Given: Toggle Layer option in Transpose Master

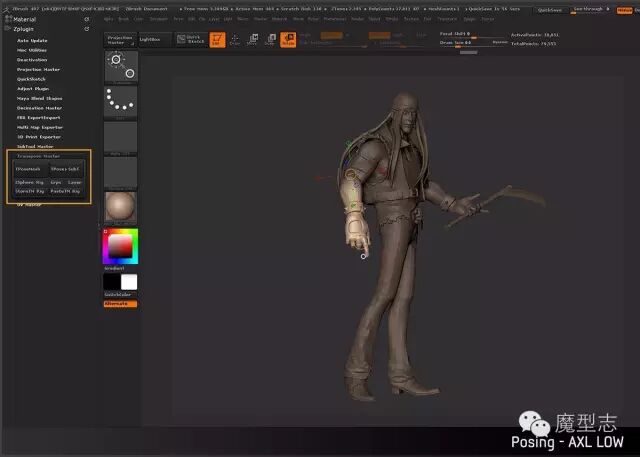Looking at the screenshot, I should [x=75, y=182].
